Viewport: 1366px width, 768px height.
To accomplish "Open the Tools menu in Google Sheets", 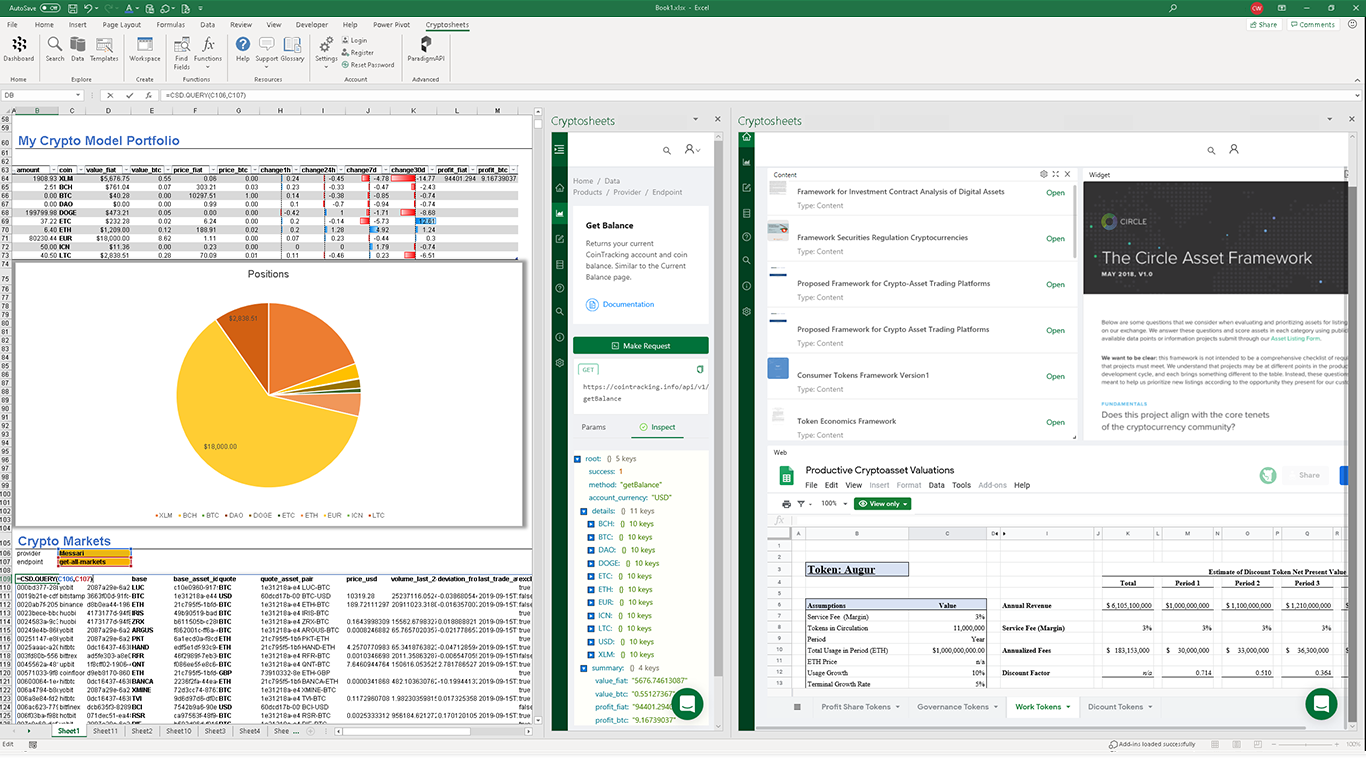I will [961, 485].
